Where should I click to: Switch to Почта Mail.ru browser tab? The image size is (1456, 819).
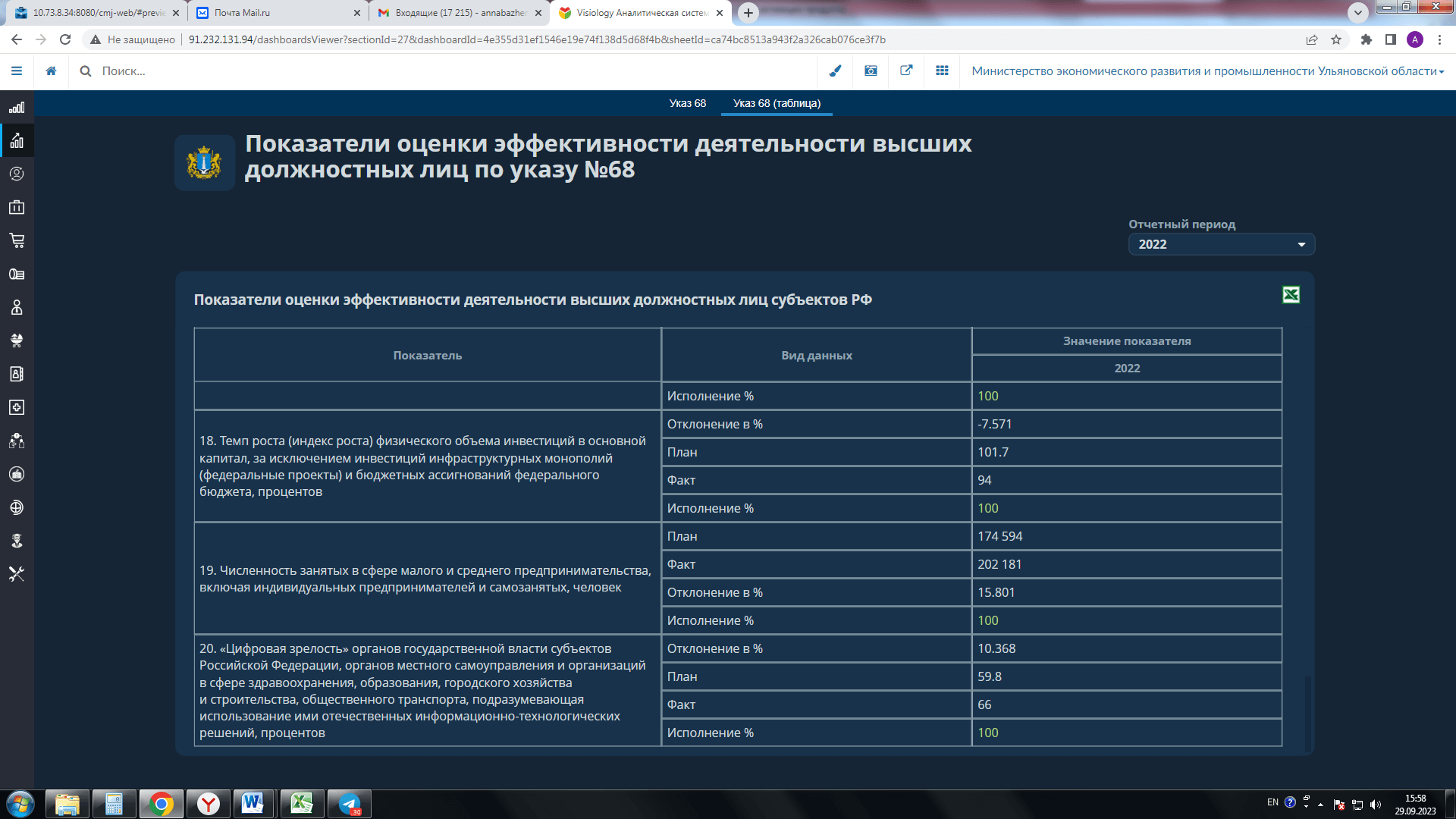278,13
